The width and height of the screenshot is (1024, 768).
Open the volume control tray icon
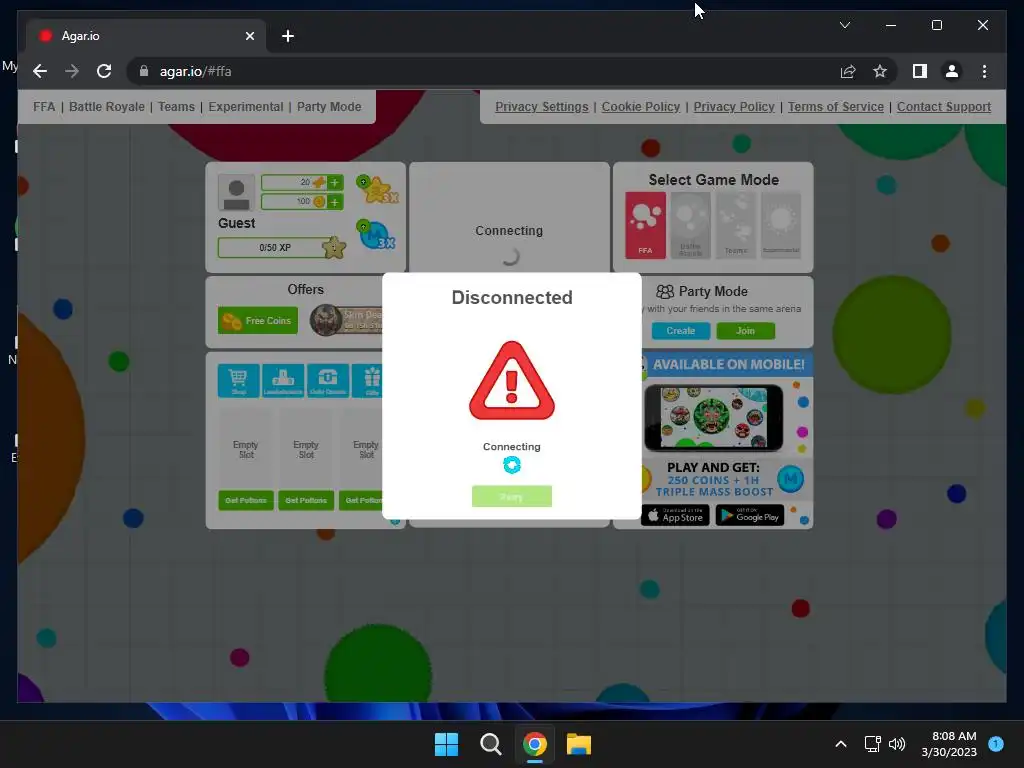[x=897, y=744]
